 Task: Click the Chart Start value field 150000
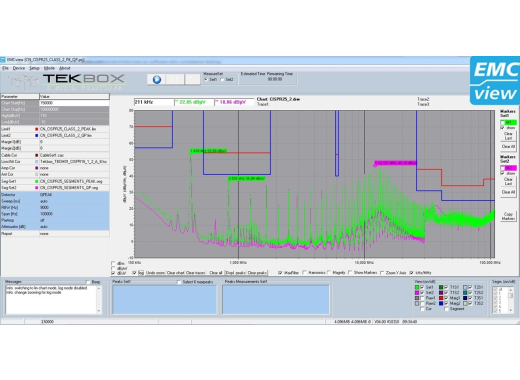pos(74,103)
